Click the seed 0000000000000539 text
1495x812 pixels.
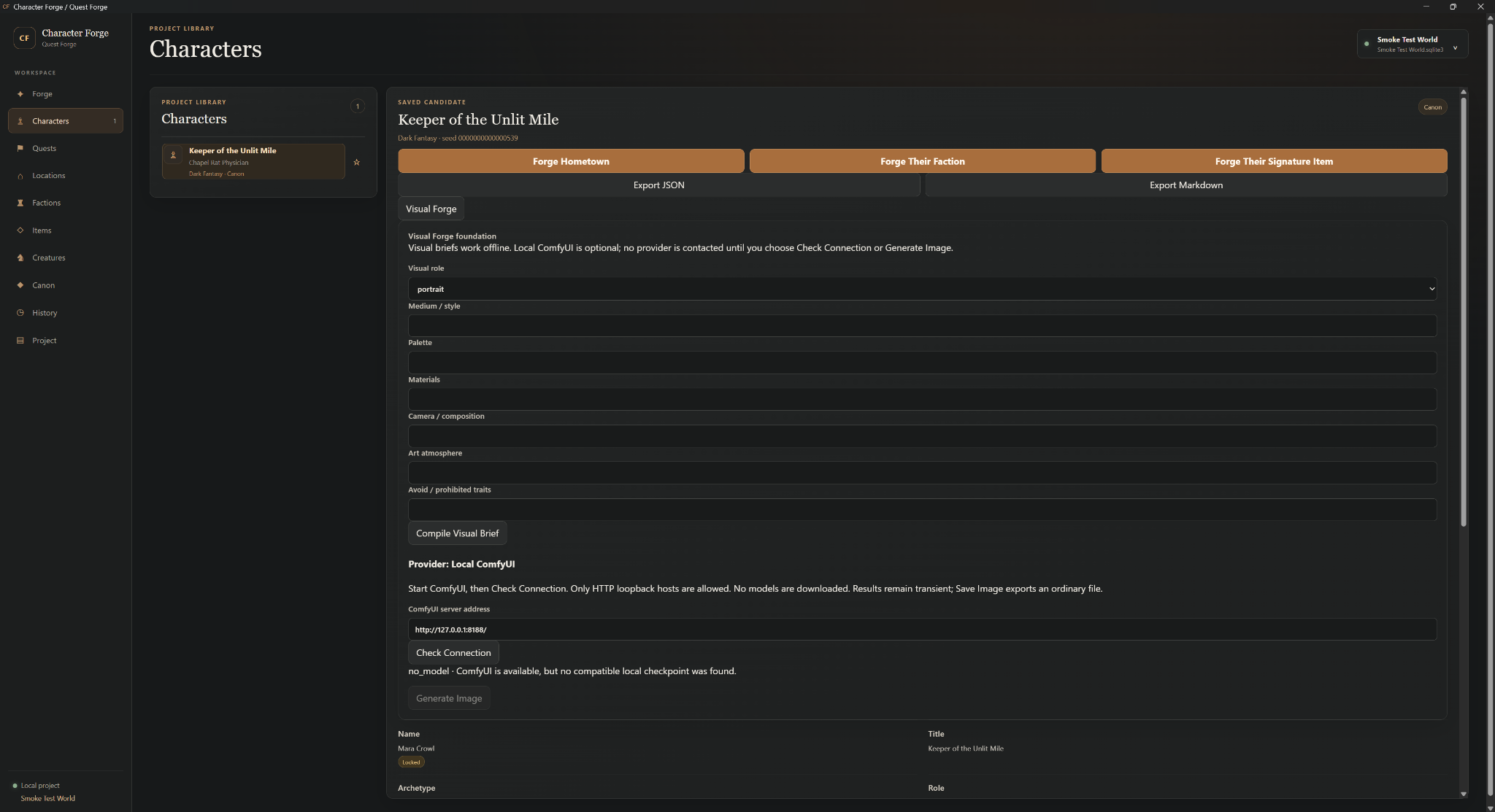coord(480,138)
